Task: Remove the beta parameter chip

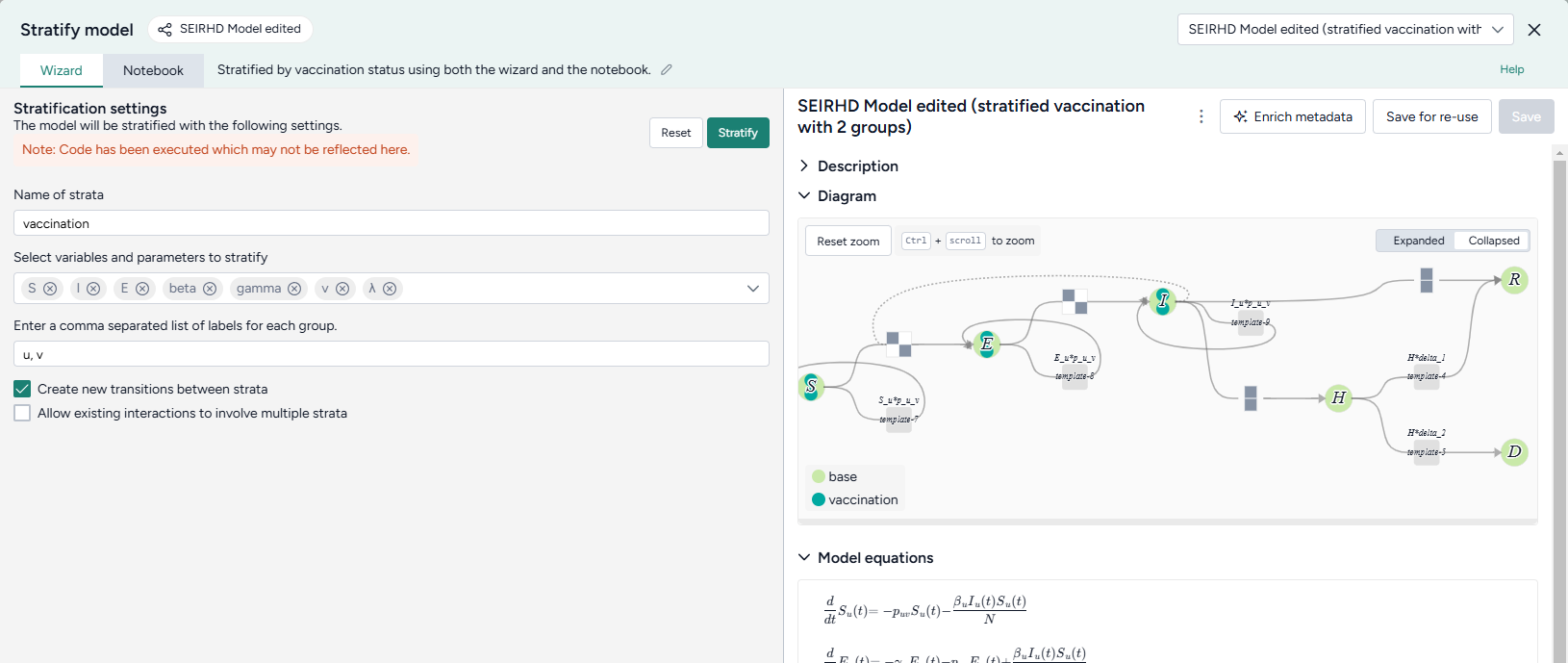Action: click(x=210, y=289)
